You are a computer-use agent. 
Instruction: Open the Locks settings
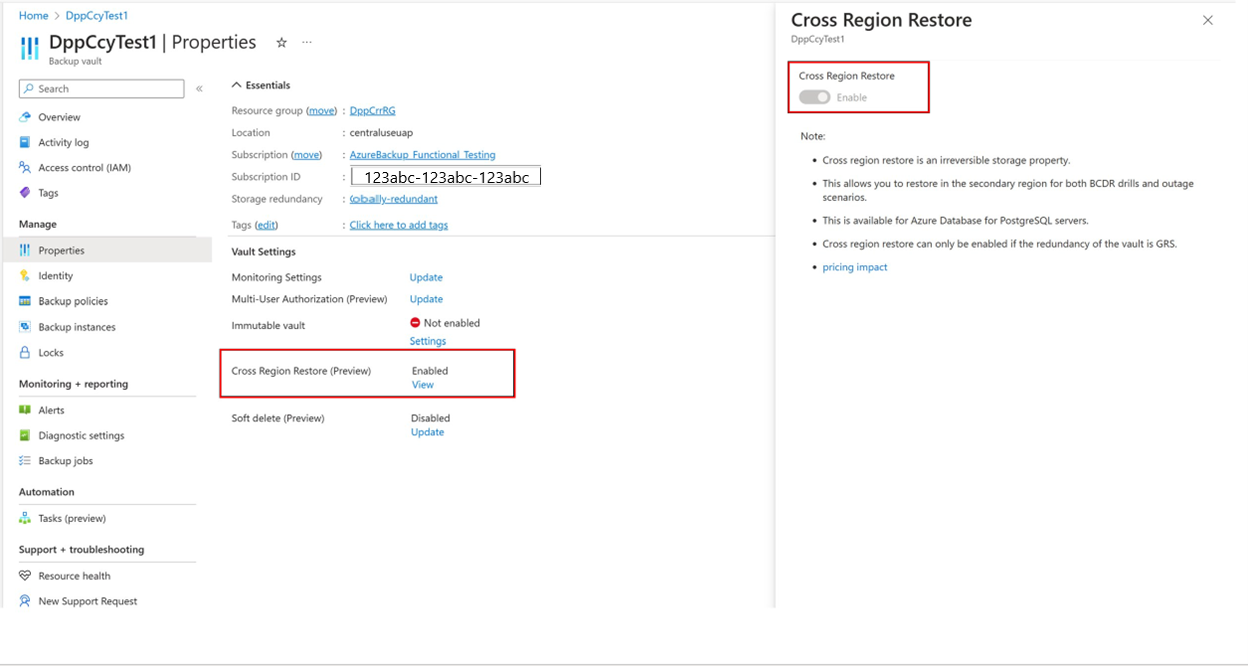[x=48, y=351]
